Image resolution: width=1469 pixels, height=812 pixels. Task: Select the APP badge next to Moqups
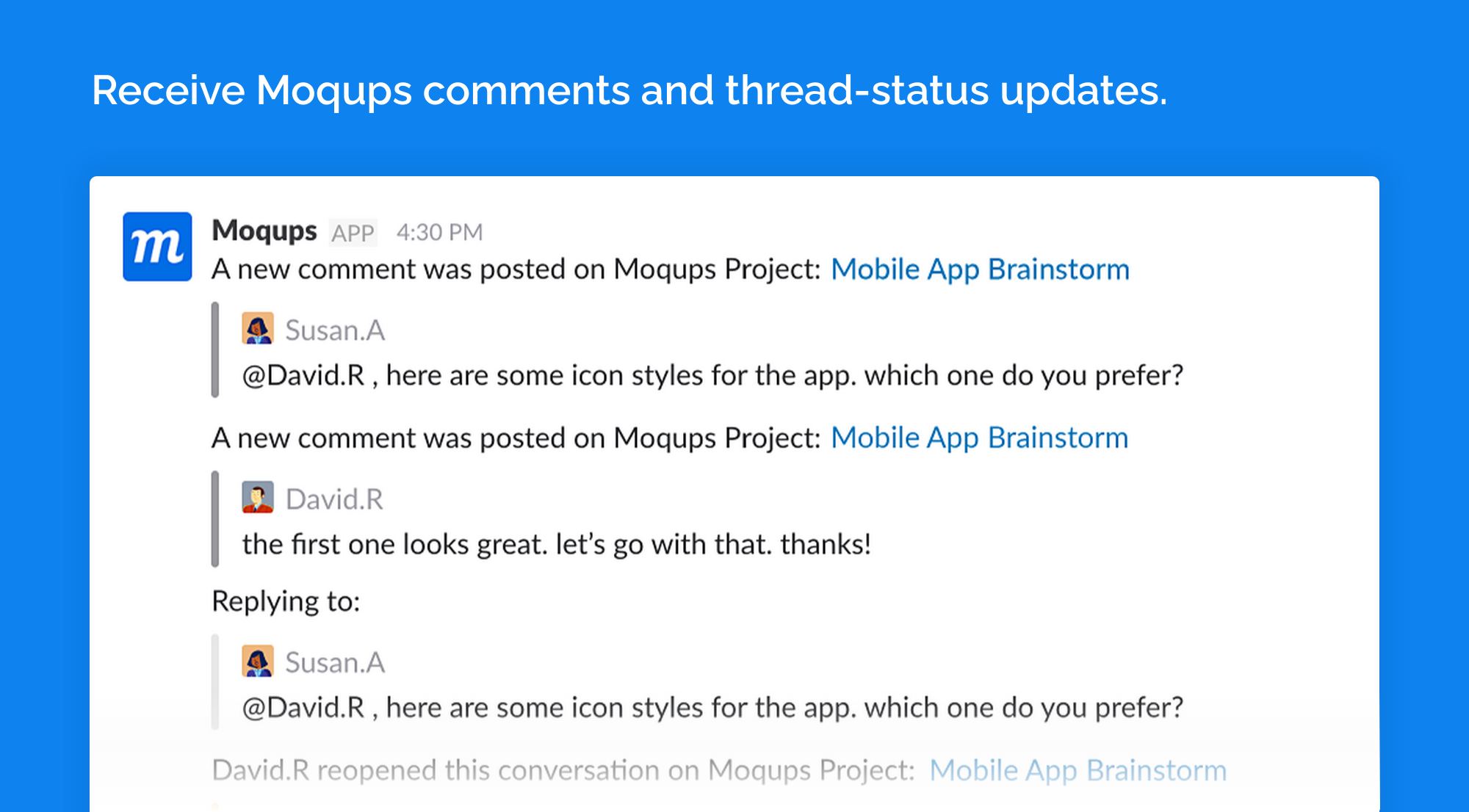click(x=352, y=232)
